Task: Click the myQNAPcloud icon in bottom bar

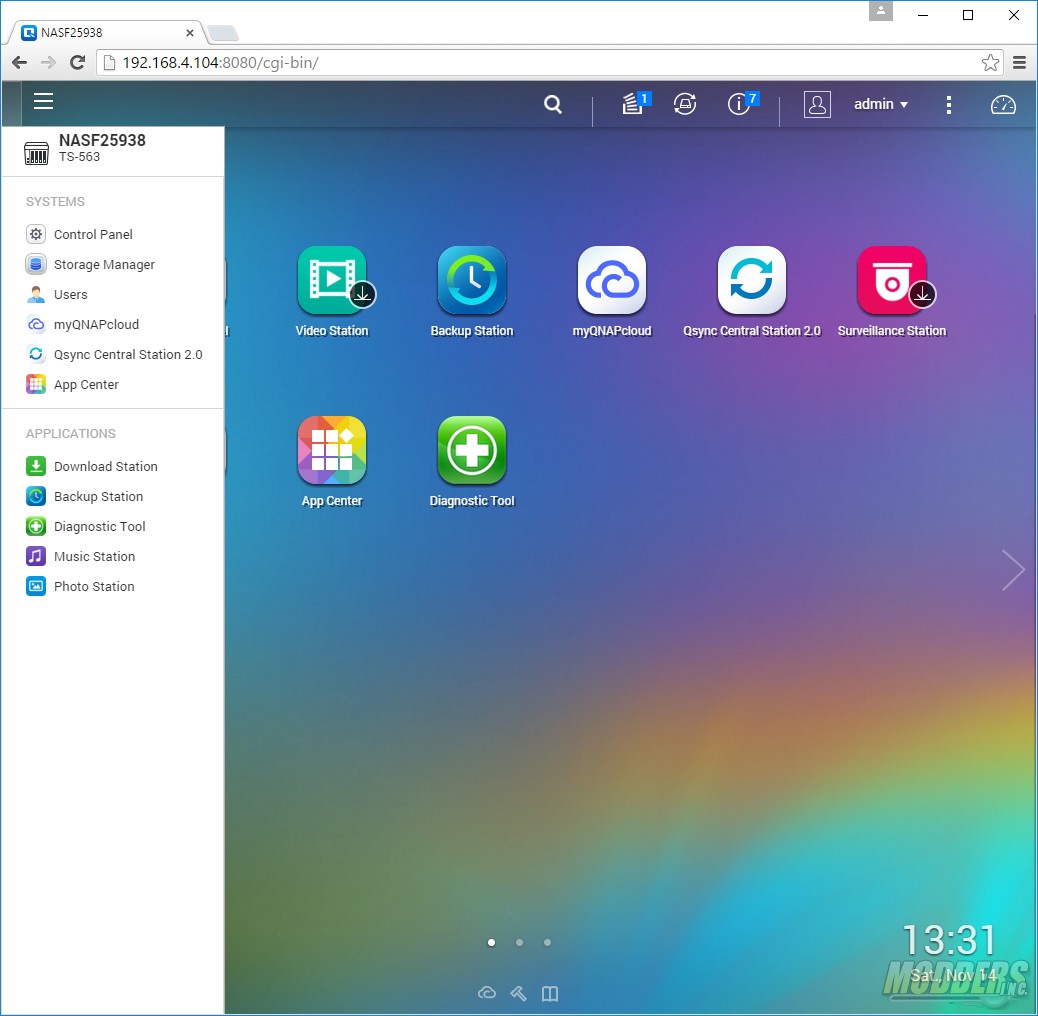Action: (x=487, y=993)
